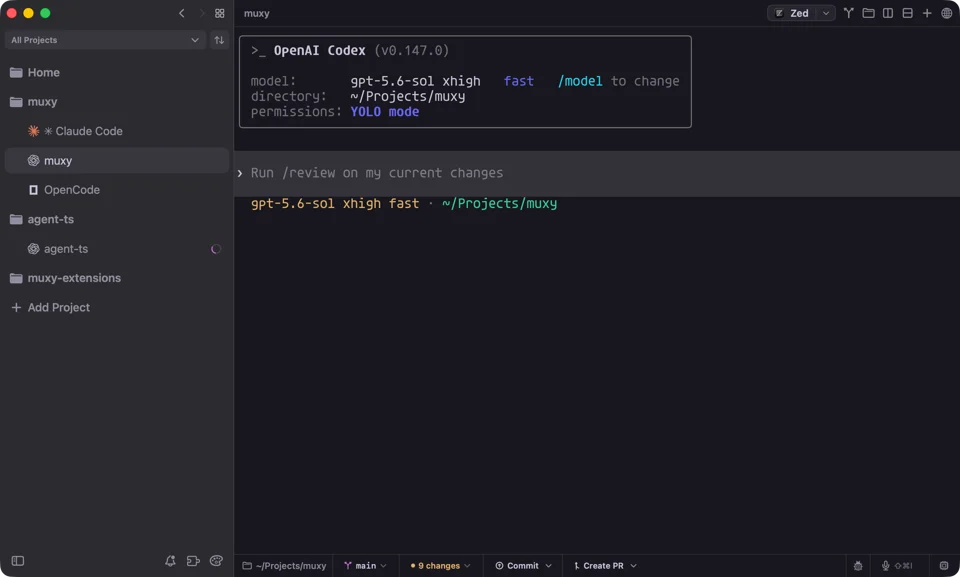Click the Commit button
The width and height of the screenshot is (960, 577).
click(517, 565)
